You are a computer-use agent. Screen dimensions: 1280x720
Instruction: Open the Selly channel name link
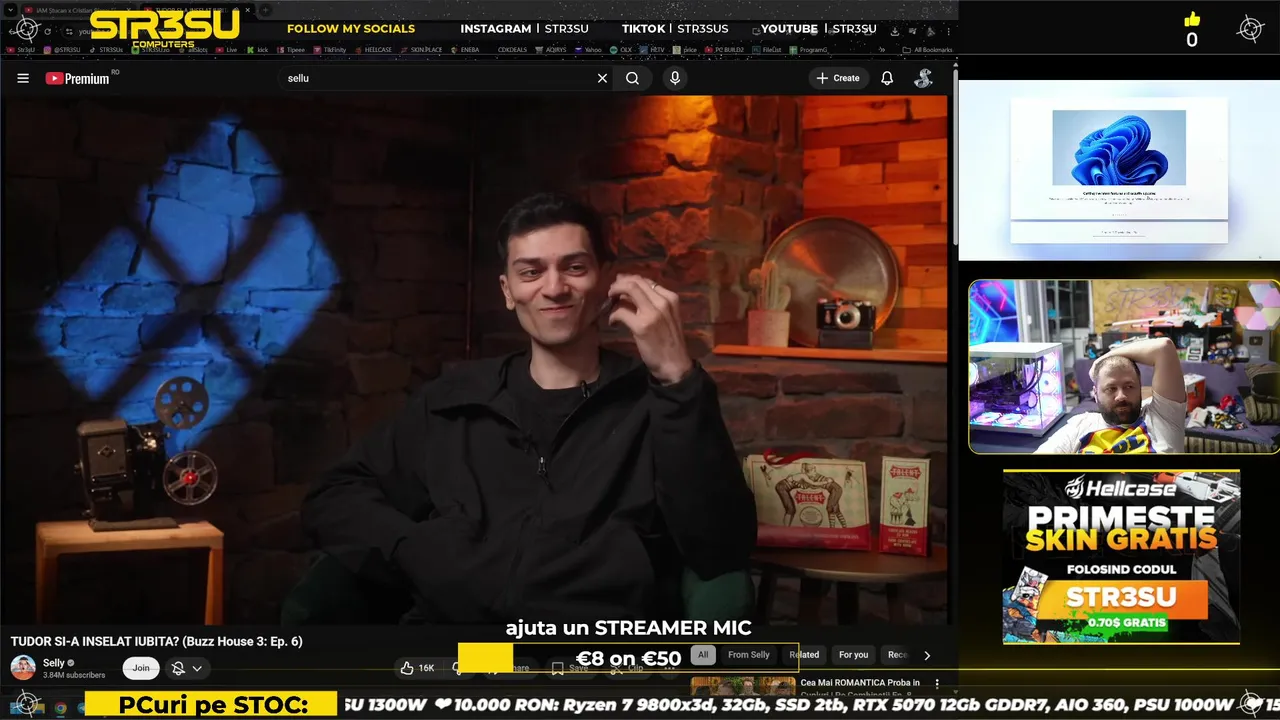click(54, 663)
